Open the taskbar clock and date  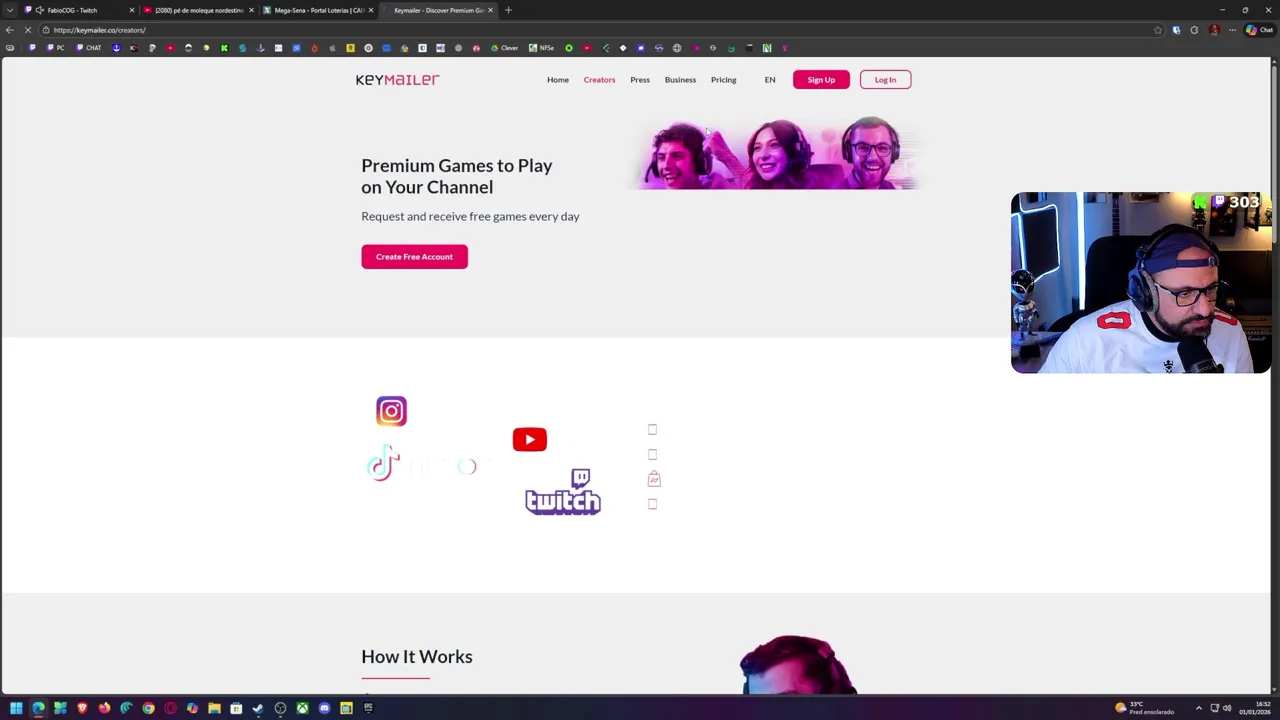click(x=1256, y=709)
